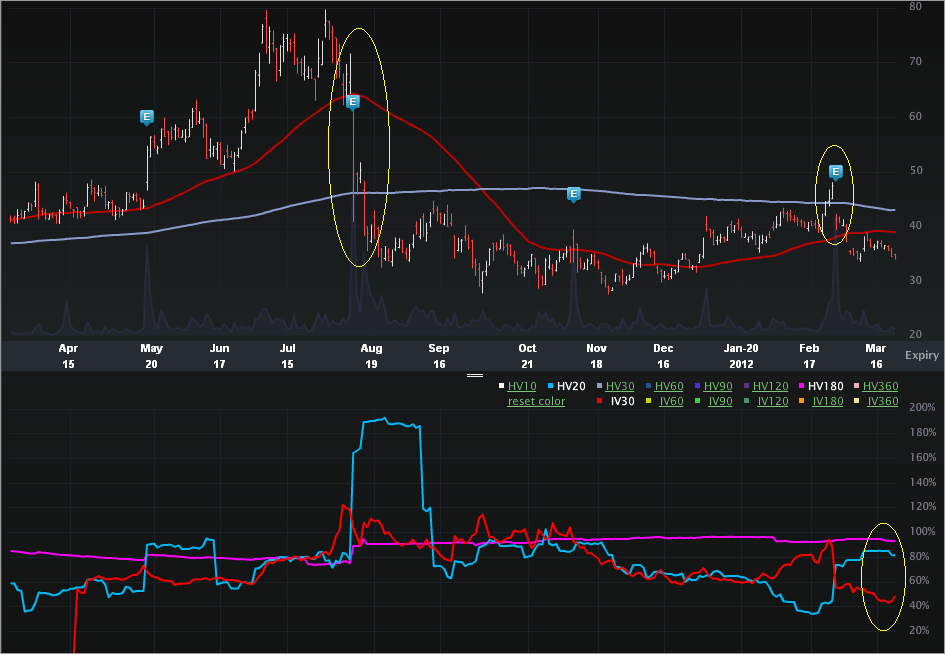Click the green IV90 color square icon

point(698,399)
